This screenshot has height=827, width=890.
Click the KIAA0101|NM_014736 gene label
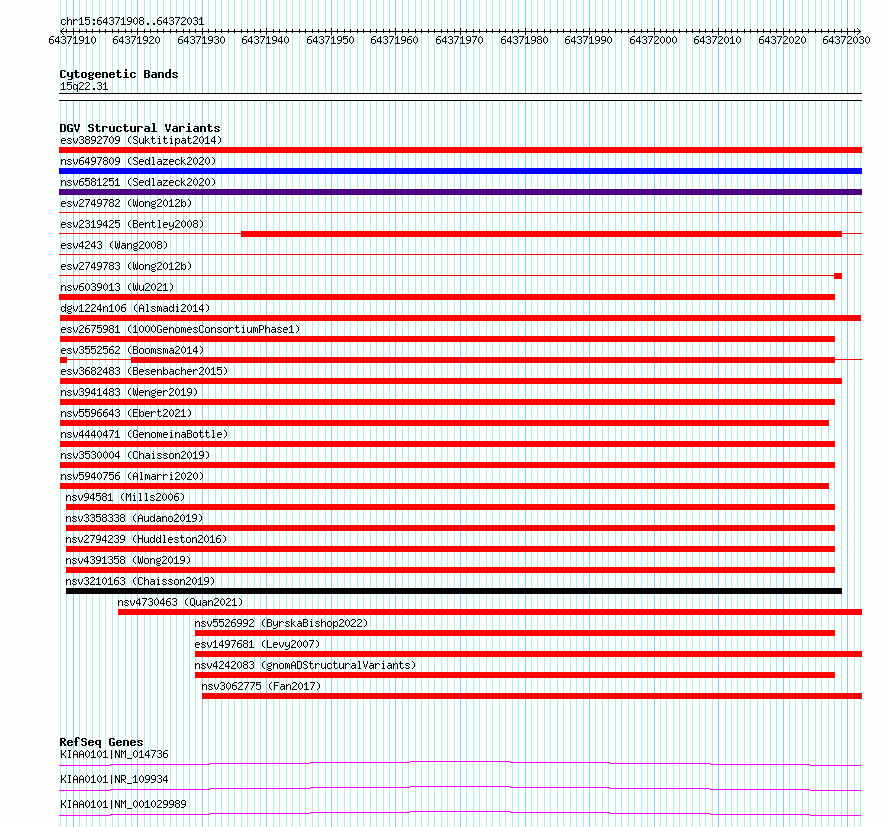click(114, 754)
